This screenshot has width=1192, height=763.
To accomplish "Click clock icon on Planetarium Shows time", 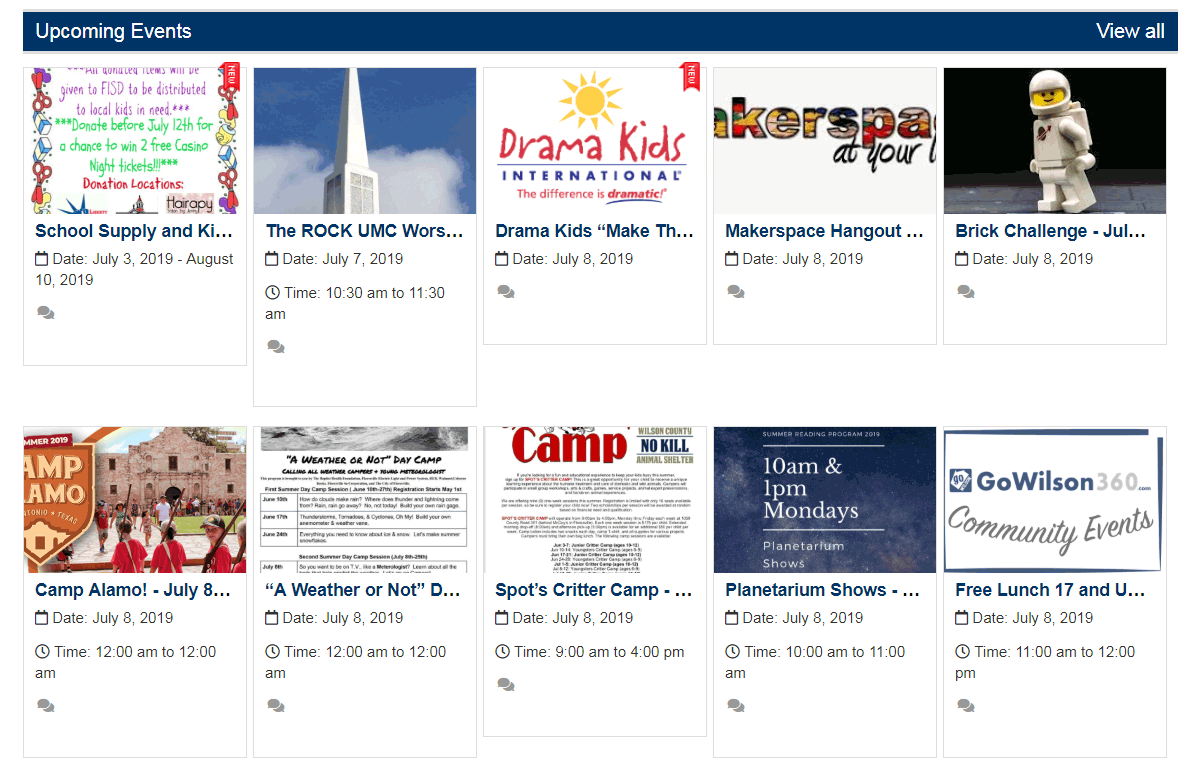I will coord(732,651).
